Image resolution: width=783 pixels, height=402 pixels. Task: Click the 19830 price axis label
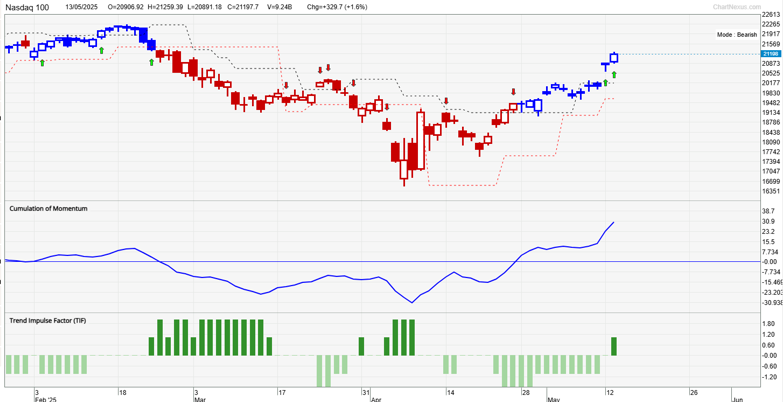click(771, 93)
